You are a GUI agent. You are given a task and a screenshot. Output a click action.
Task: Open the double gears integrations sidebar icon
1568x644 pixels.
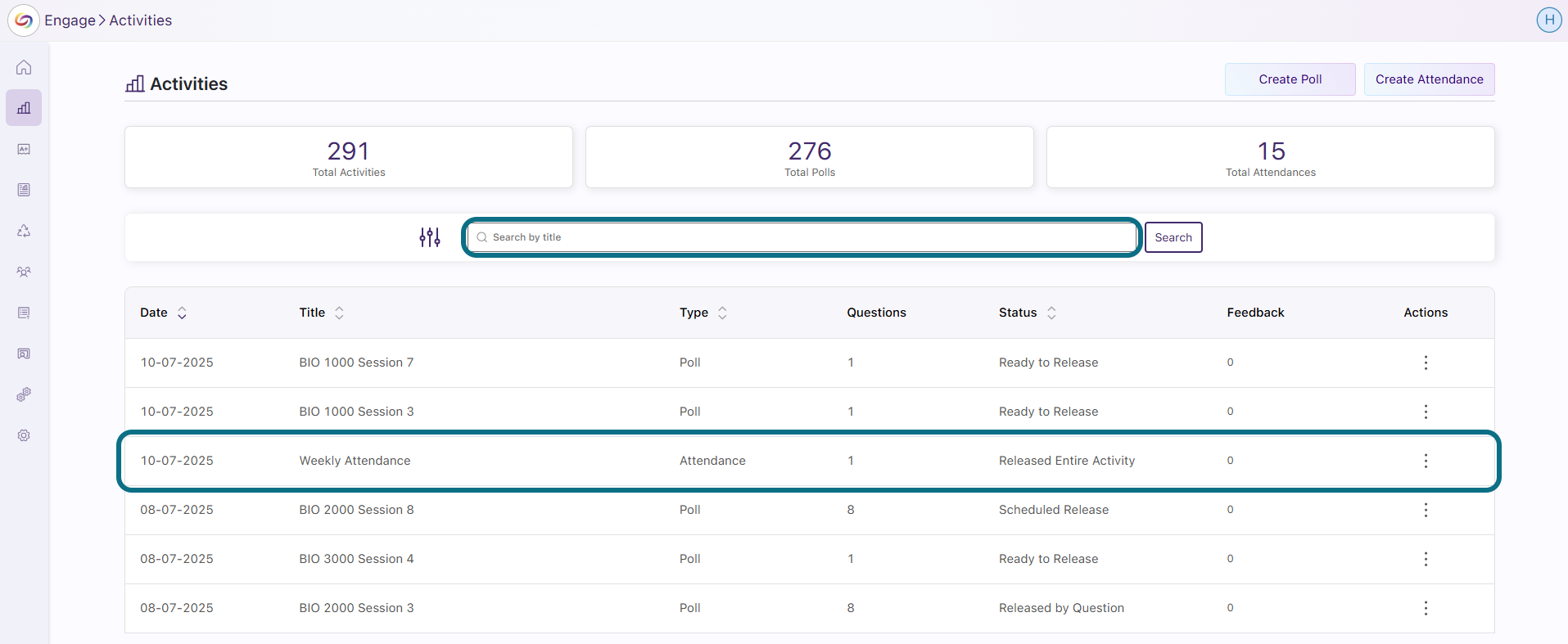[24, 394]
